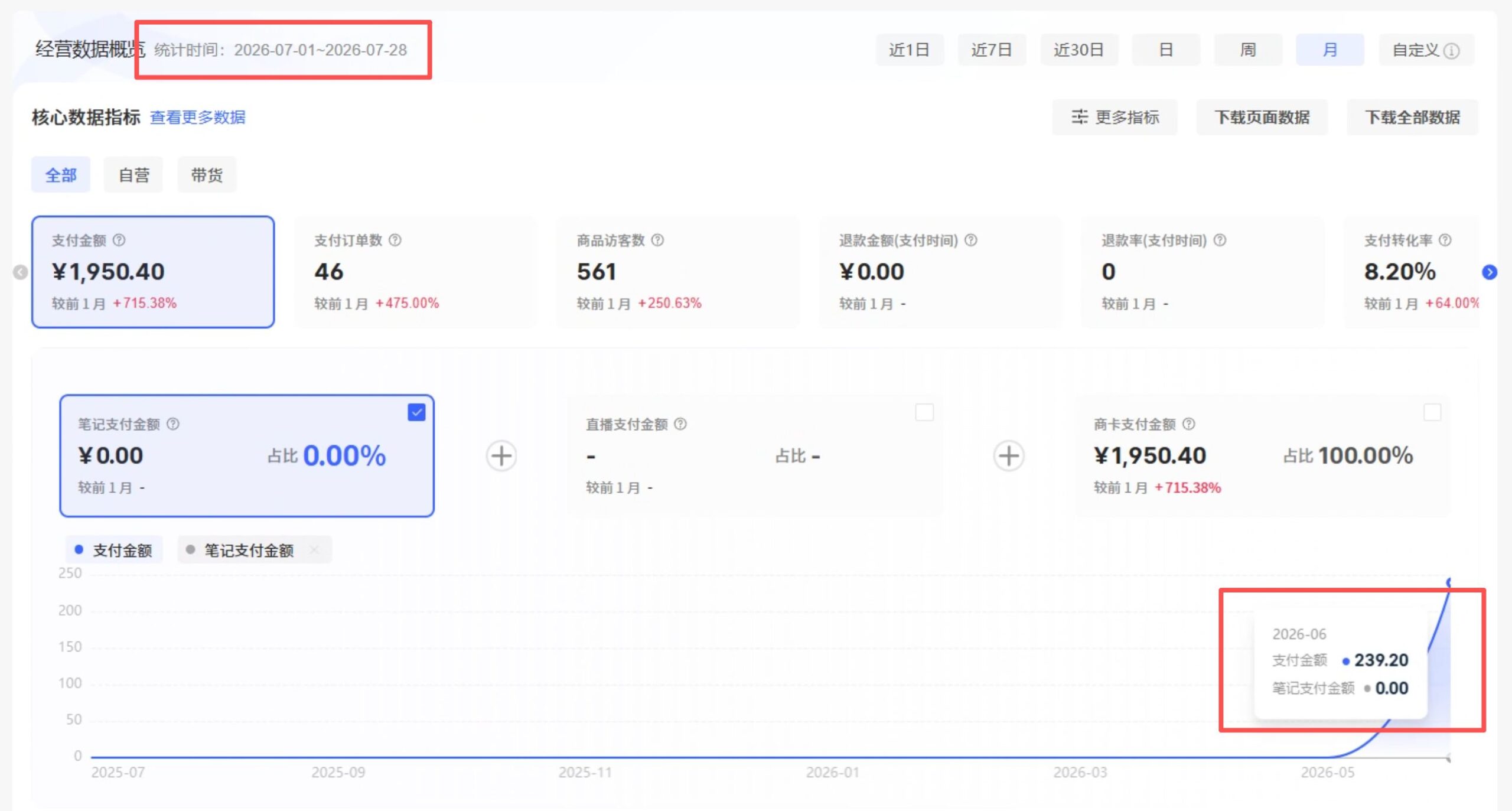Select 支付转化率 8.20% metric card
The width and height of the screenshot is (1512, 811).
coord(1412,272)
